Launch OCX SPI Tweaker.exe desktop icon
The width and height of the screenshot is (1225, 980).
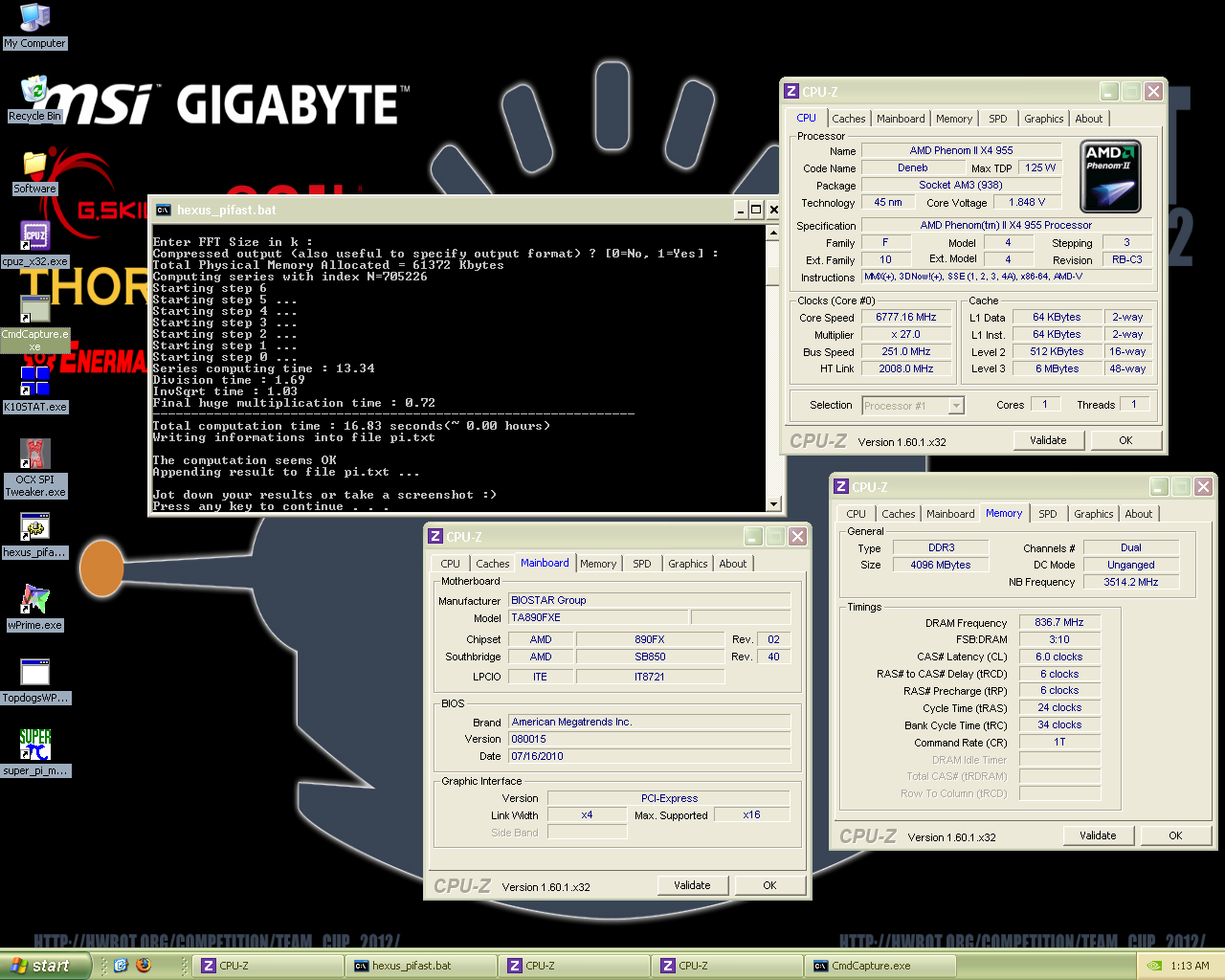point(34,468)
